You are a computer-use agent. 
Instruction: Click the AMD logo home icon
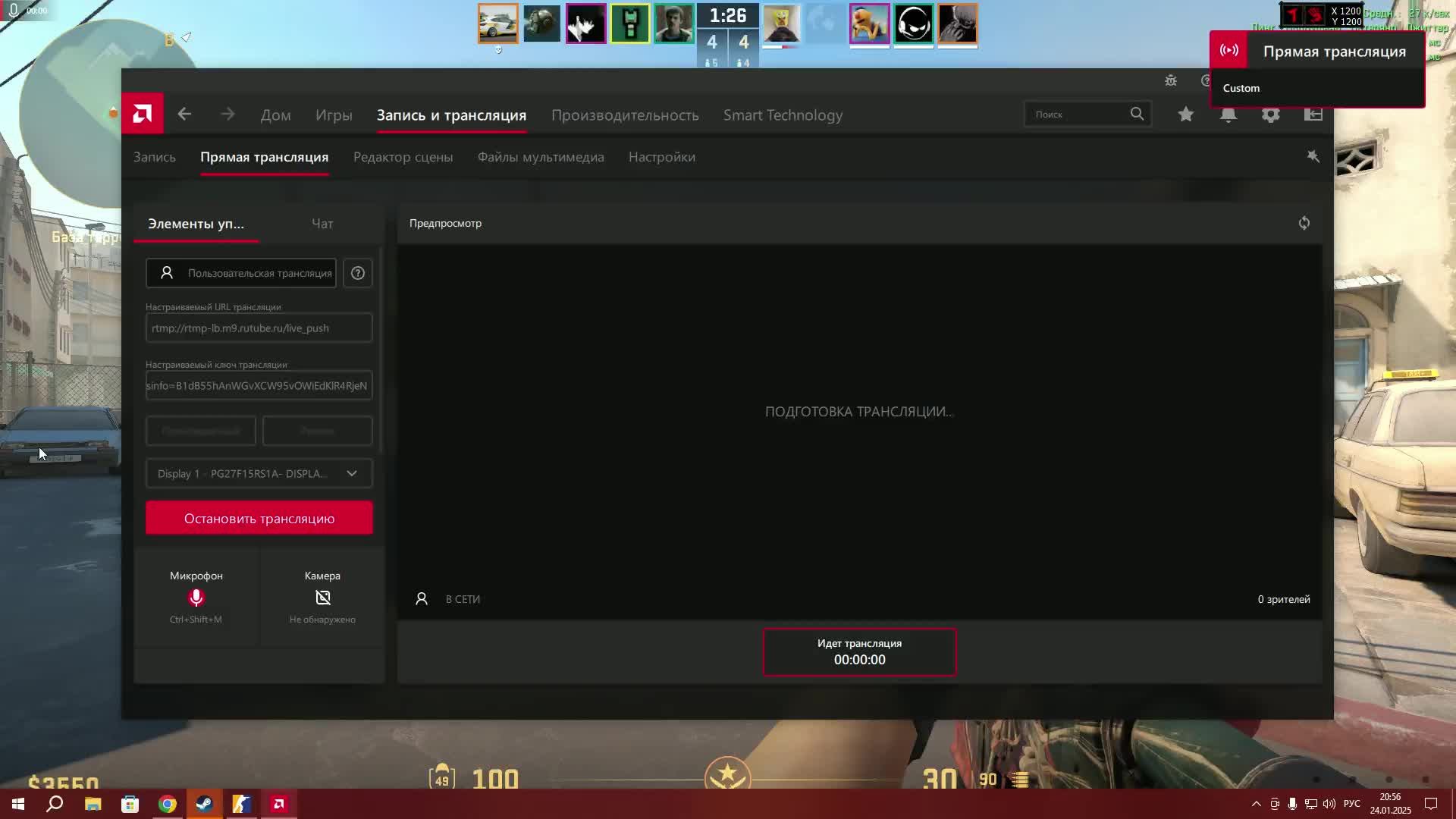pyautogui.click(x=143, y=115)
